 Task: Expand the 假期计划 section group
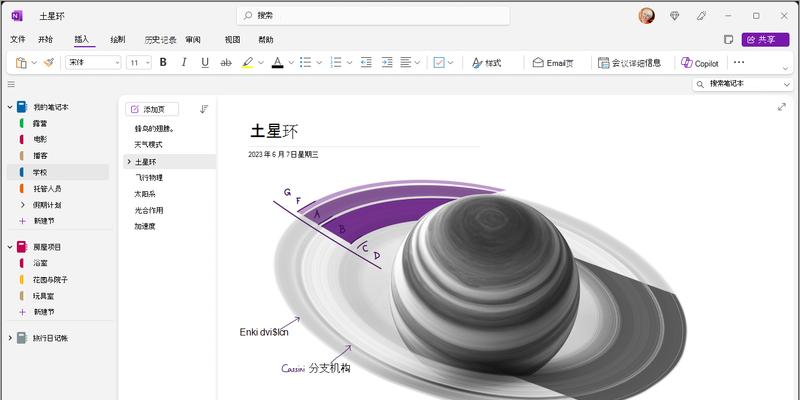(22, 205)
